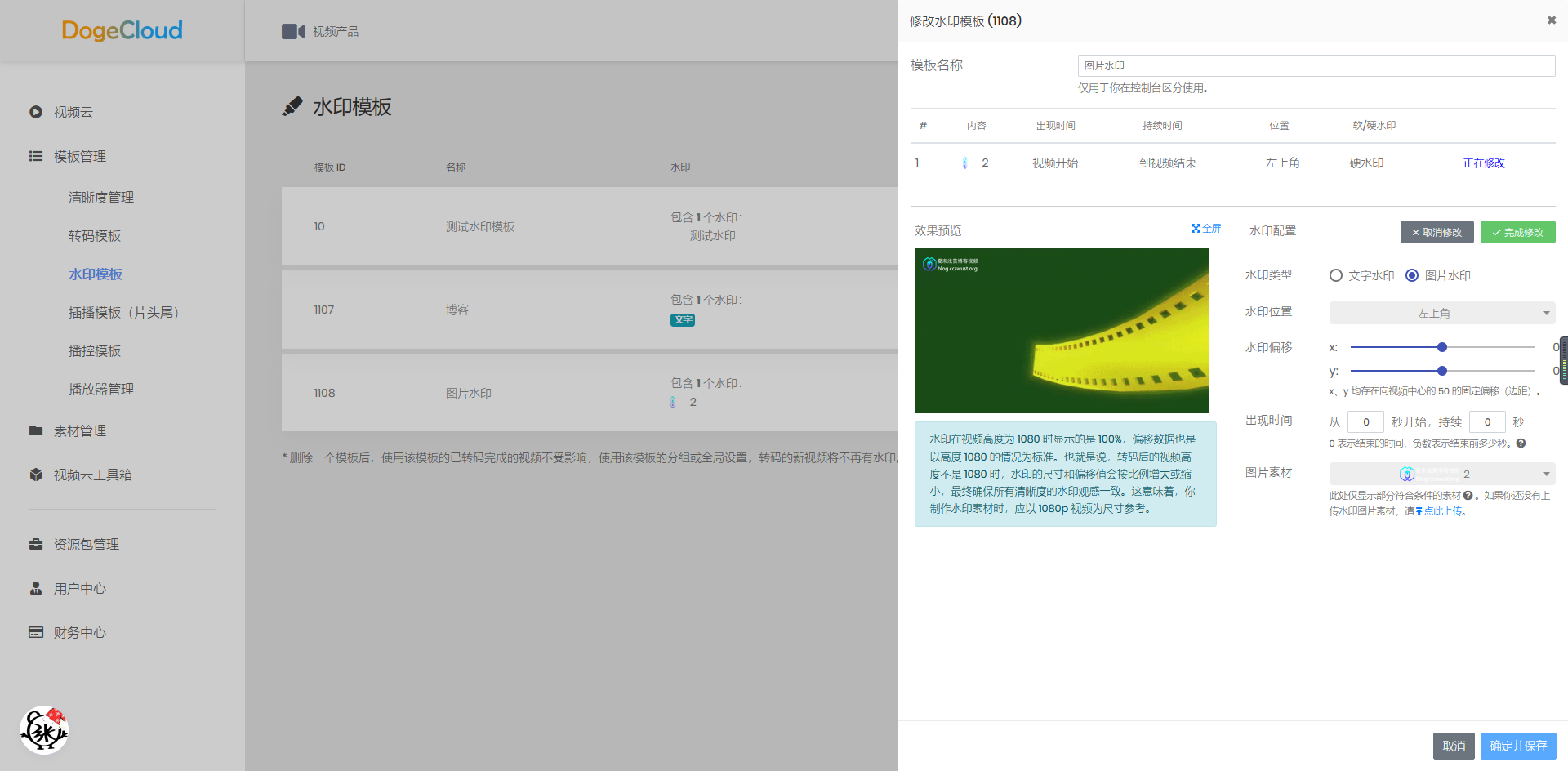1568x771 pixels.
Task: Open 视频云工具箱 in the sidebar
Action: pos(93,475)
